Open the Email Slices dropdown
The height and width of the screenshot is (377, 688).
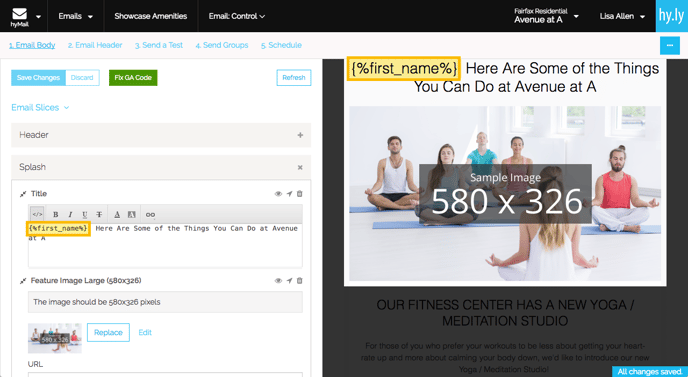point(40,108)
